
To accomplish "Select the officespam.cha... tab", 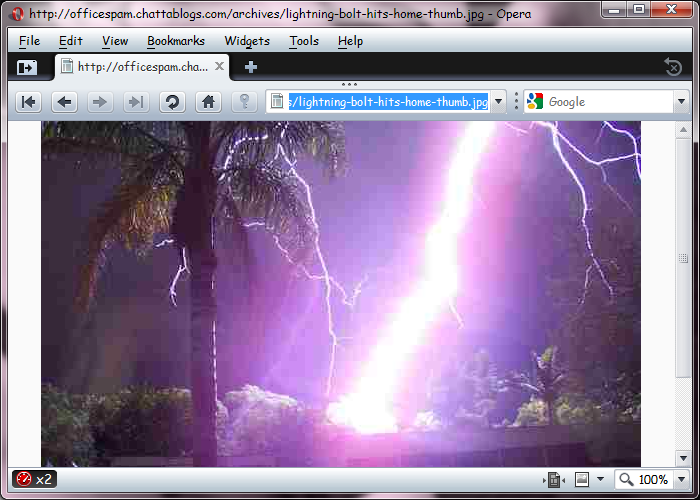I will (x=142, y=67).
